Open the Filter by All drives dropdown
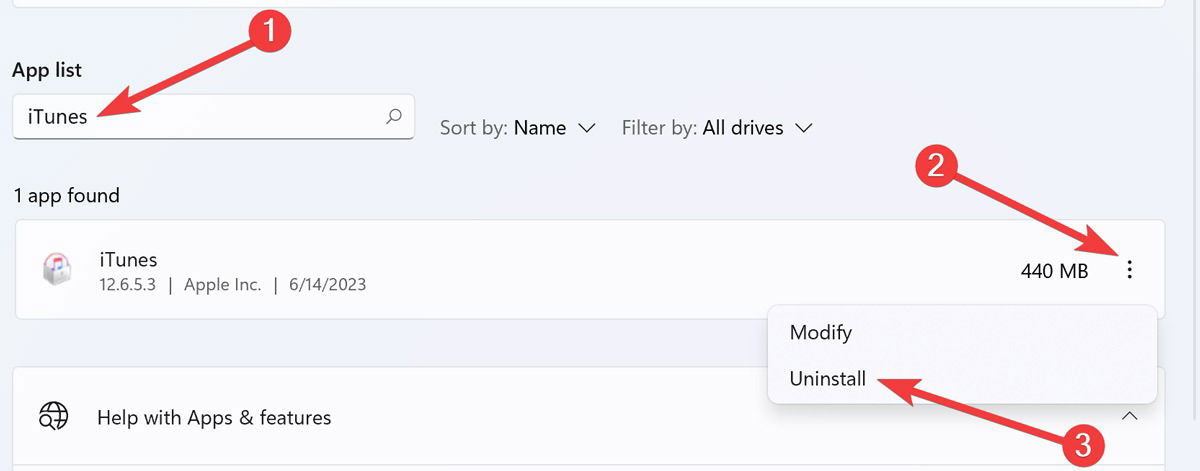This screenshot has height=471, width=1200. point(717,128)
